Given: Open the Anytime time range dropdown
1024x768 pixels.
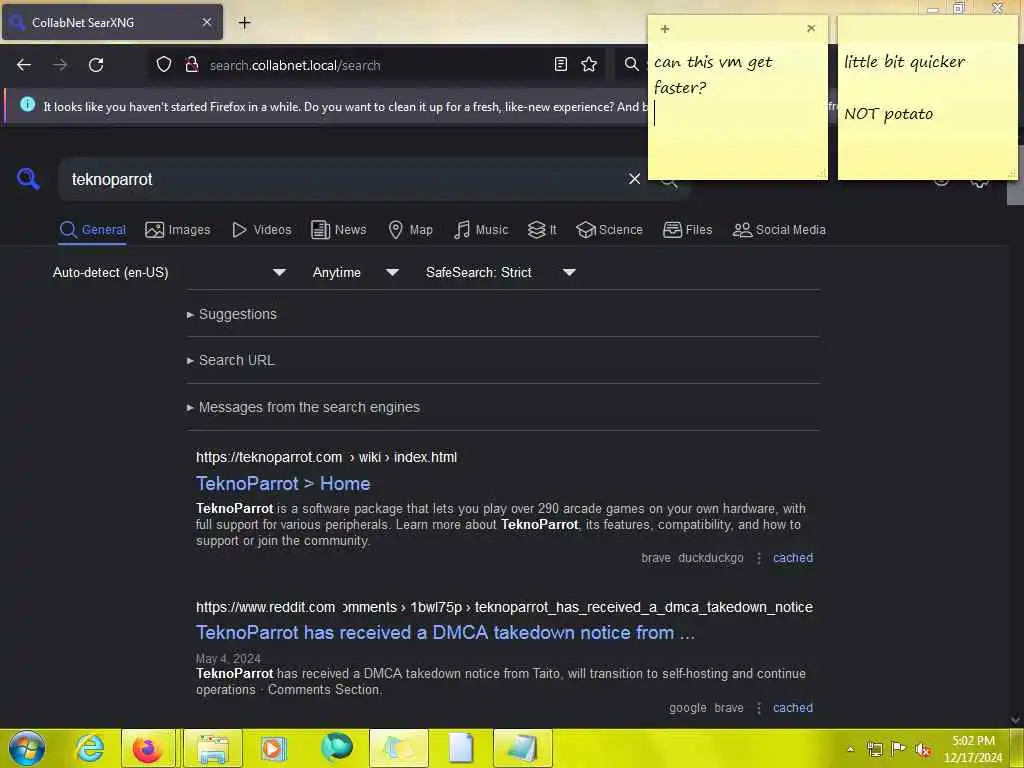Looking at the screenshot, I should 355,272.
